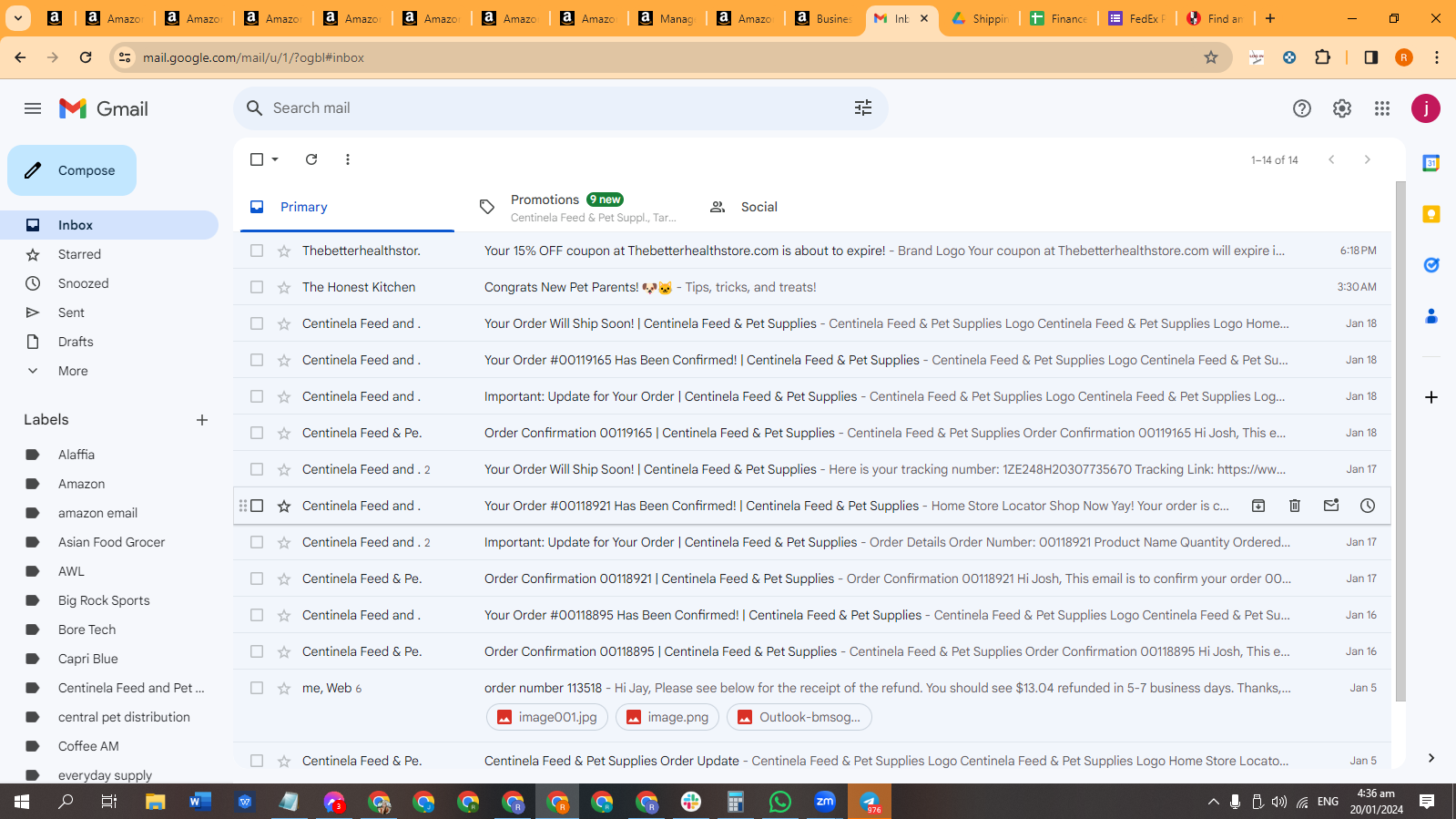
Task: Open Zoom from the taskbar
Action: tap(825, 802)
